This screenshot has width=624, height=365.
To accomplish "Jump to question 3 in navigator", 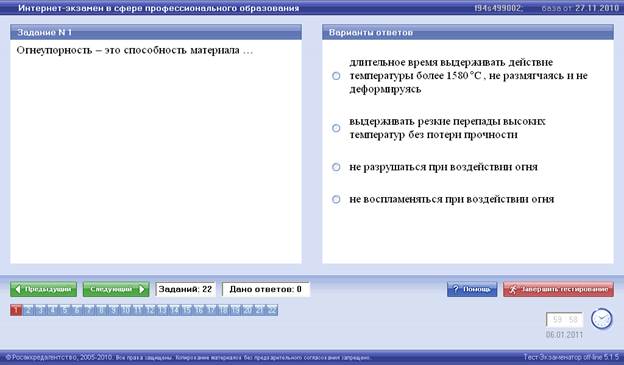I will [40, 310].
